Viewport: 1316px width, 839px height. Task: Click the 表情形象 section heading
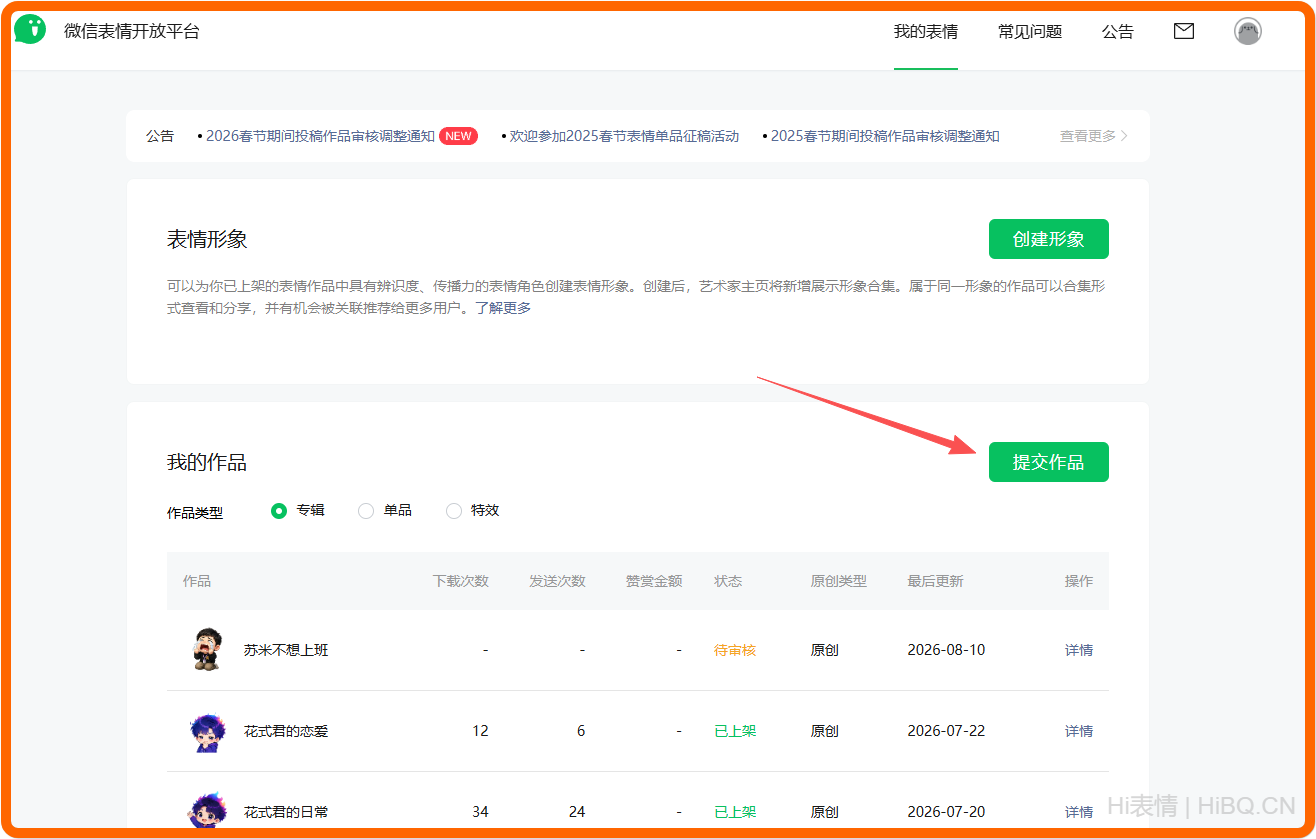coord(207,240)
